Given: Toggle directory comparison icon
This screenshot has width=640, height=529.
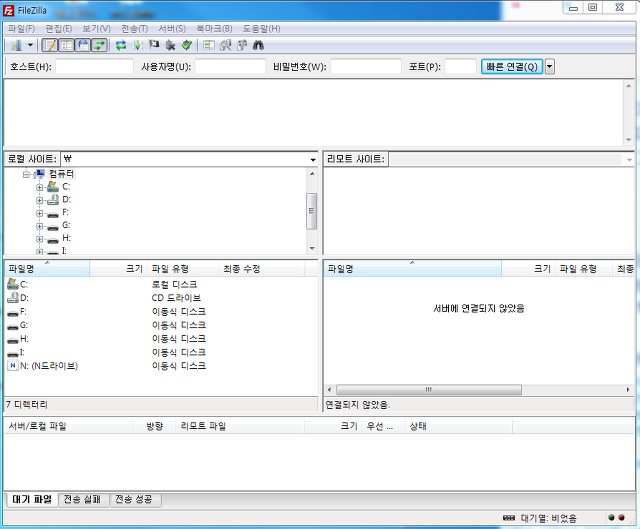Looking at the screenshot, I should (225, 45).
